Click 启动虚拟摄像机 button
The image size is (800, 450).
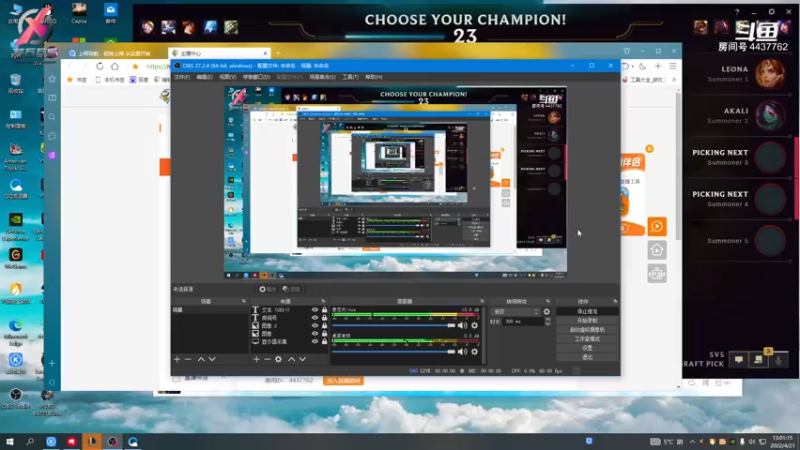(x=587, y=330)
